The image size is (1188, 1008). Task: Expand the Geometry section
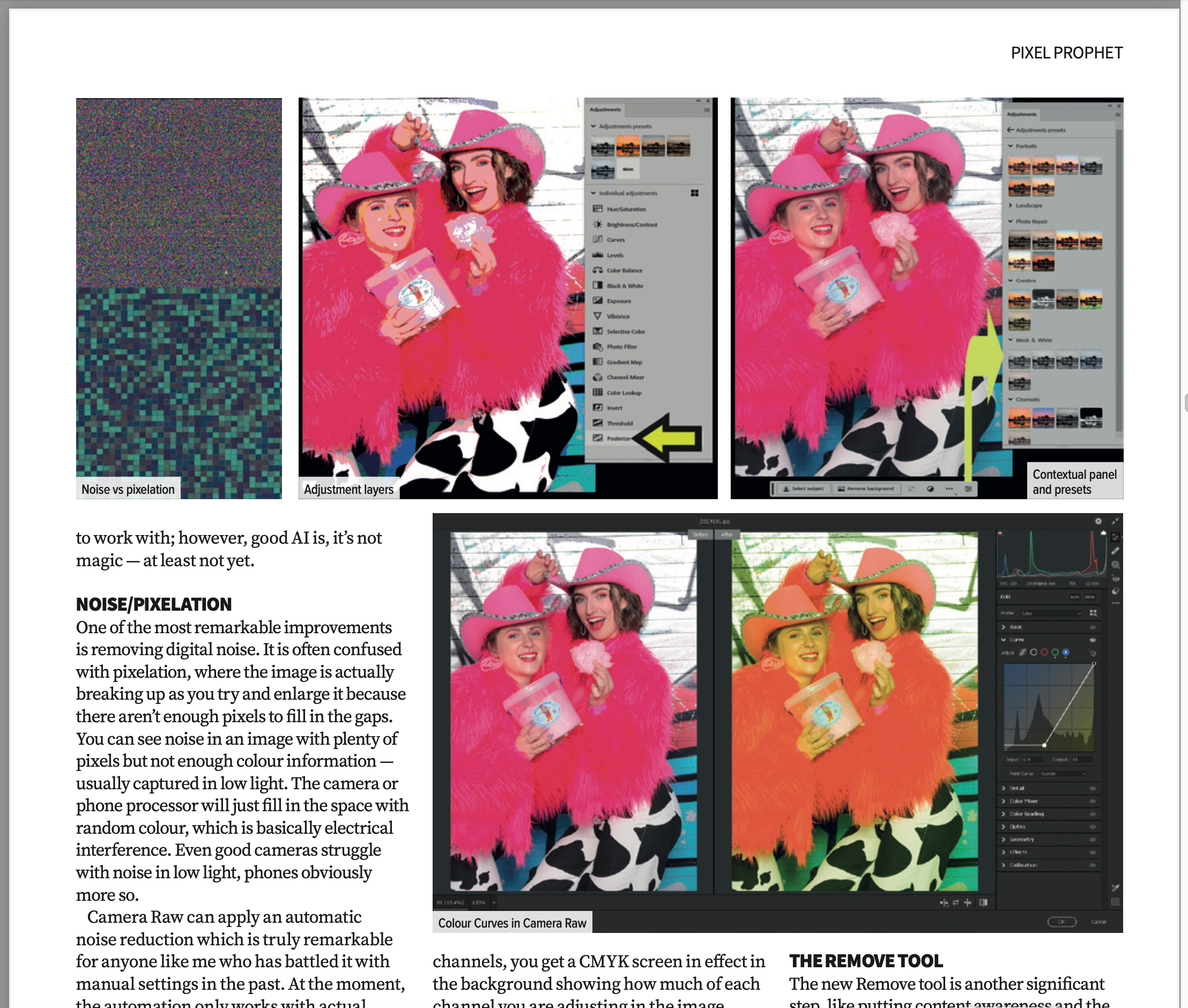1004,840
